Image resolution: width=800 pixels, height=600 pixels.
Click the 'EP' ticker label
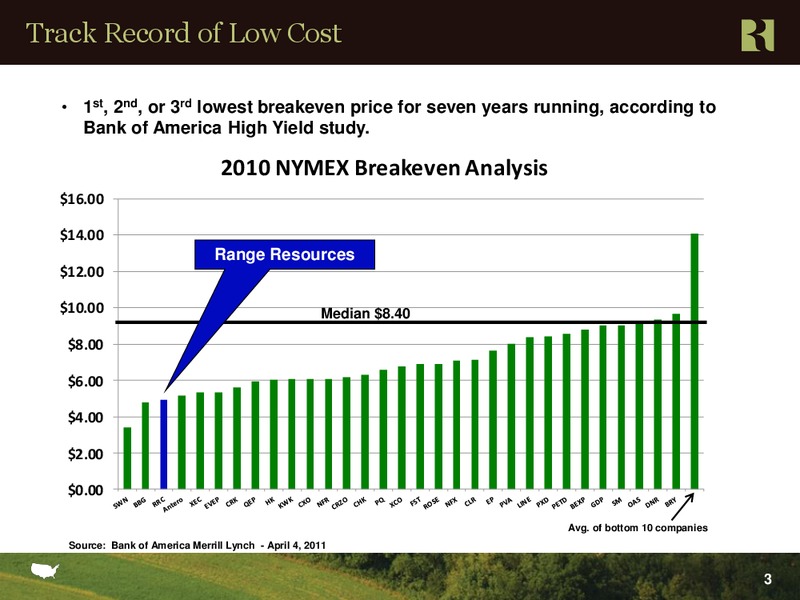pos(489,501)
